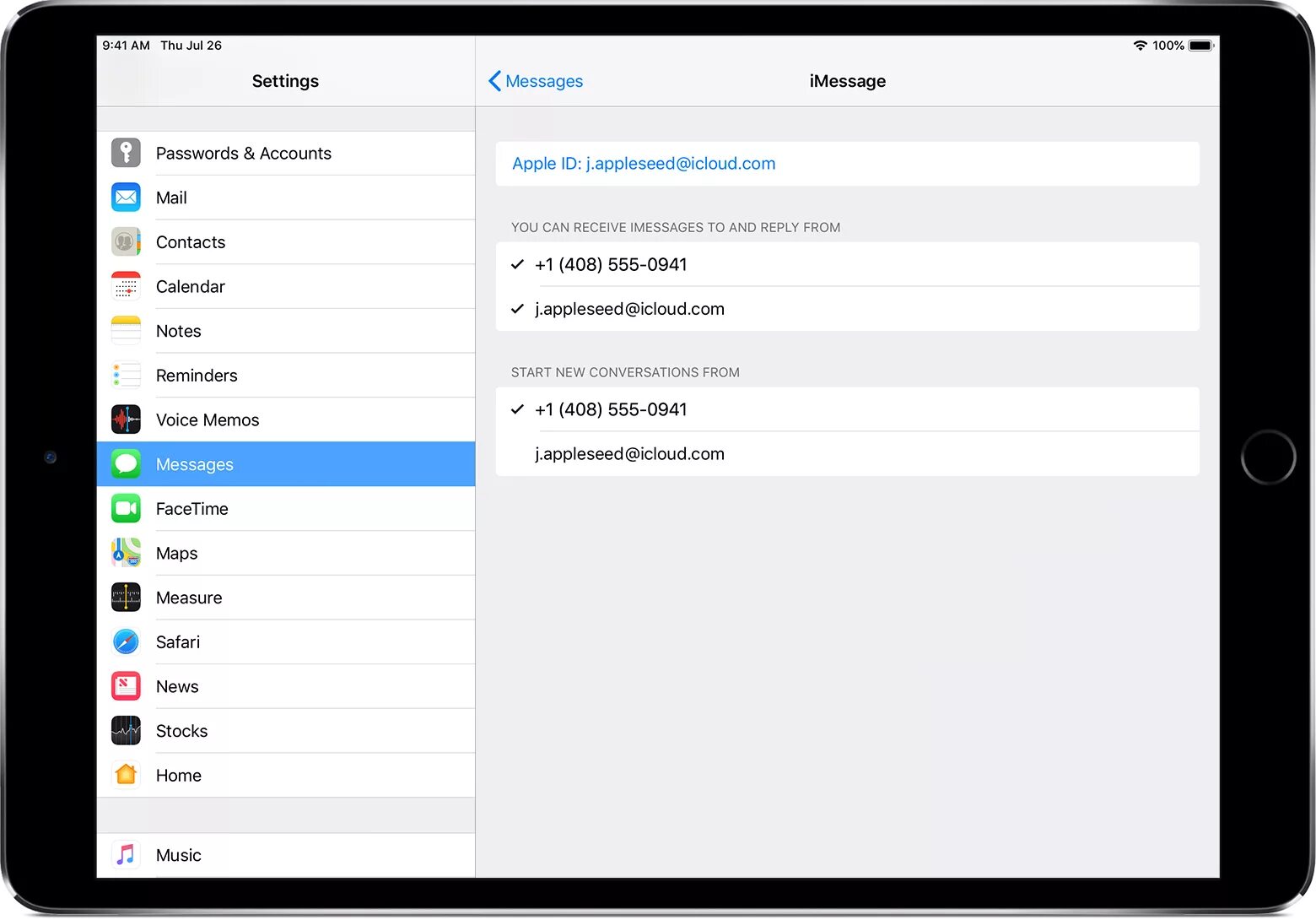Go to Maps settings
This screenshot has width=1316, height=920.
tap(286, 553)
